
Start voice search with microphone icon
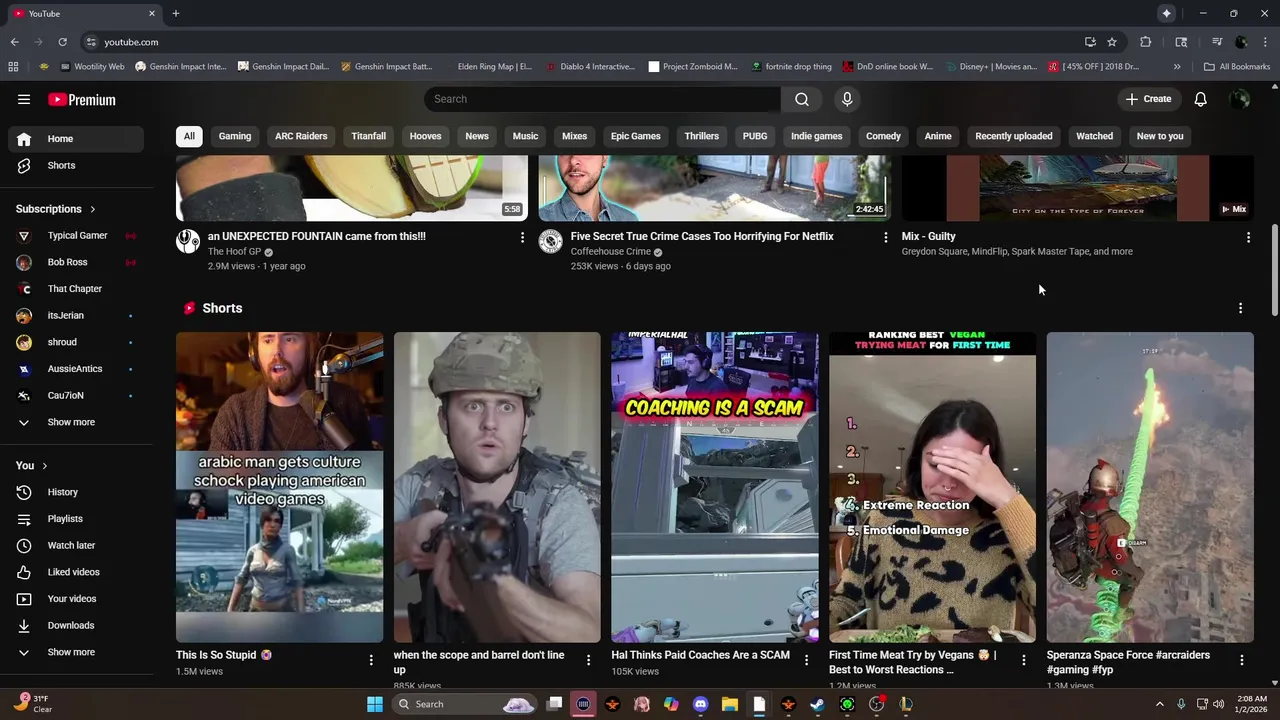pos(847,99)
